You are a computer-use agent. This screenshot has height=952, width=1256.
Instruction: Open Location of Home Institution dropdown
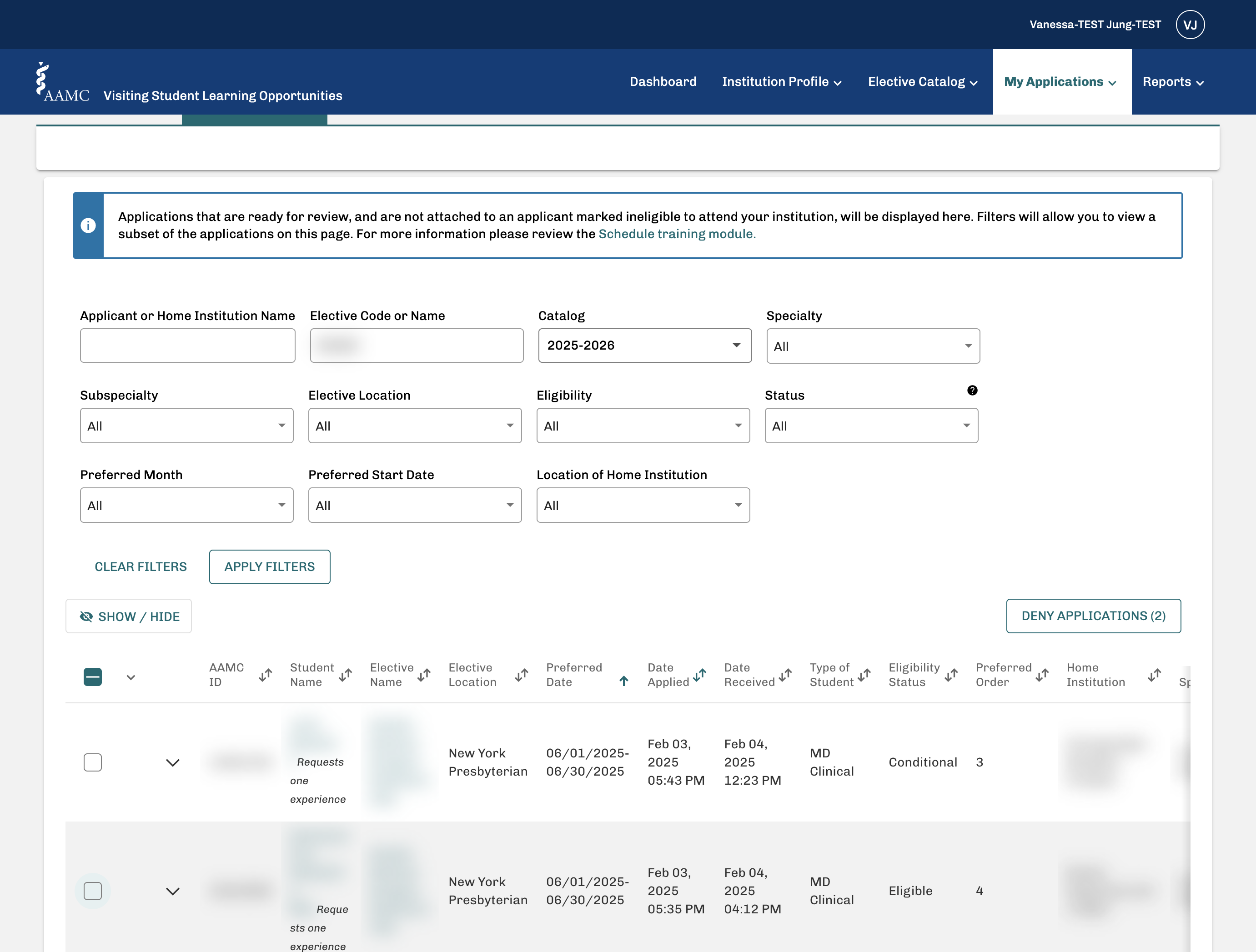pyautogui.click(x=643, y=505)
